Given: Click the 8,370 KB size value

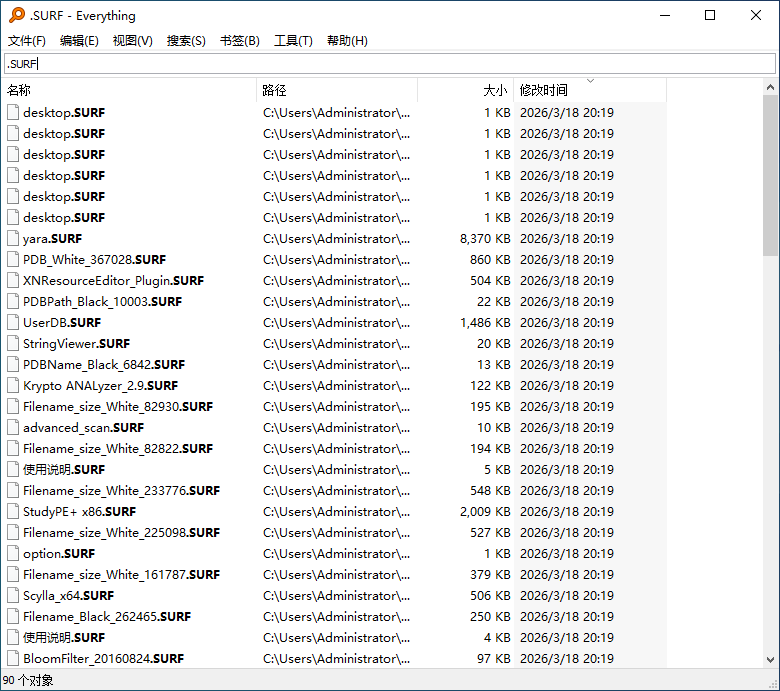Looking at the screenshot, I should [x=485, y=239].
